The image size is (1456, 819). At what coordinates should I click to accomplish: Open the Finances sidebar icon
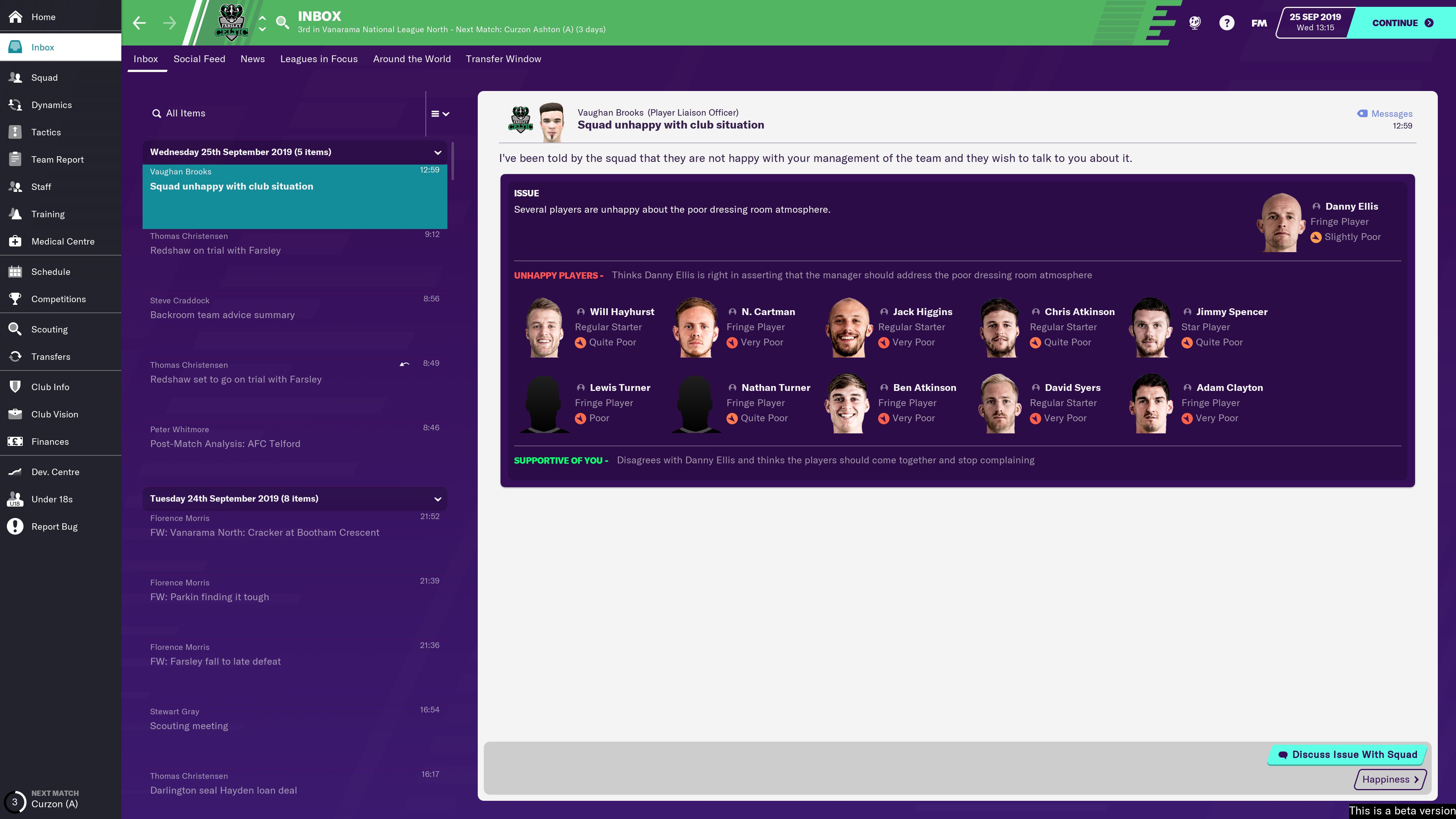[15, 441]
